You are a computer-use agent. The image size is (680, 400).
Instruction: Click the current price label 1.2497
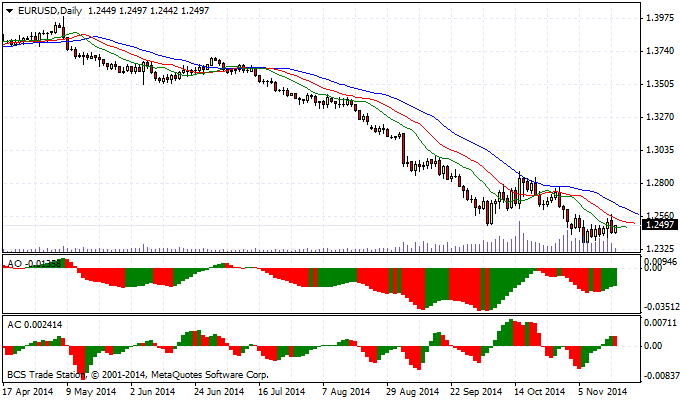[659, 225]
